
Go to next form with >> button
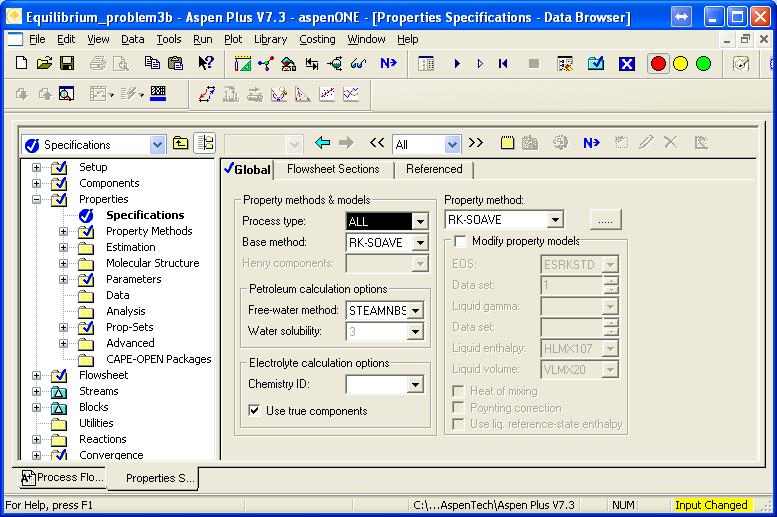[x=476, y=143]
